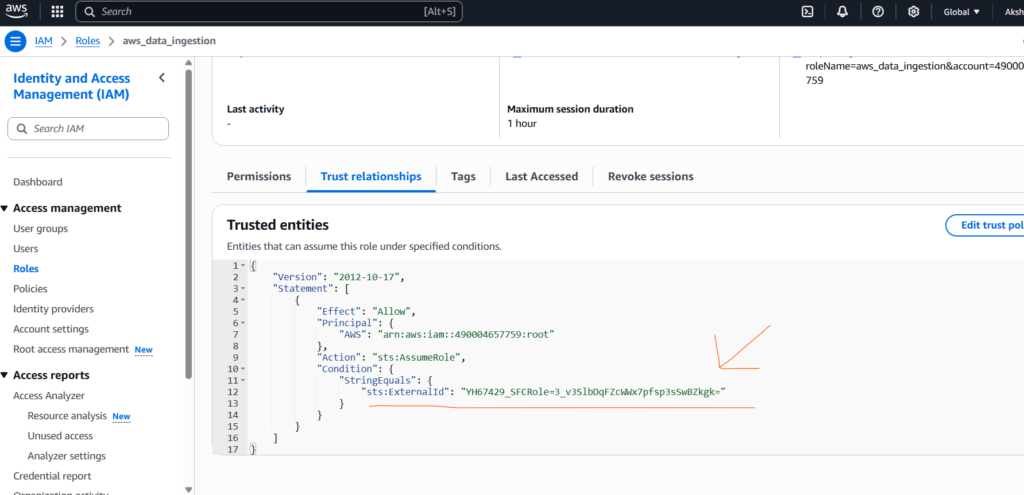The width and height of the screenshot is (1024, 495).
Task: Collapse the Access reports section
Action: [5, 375]
